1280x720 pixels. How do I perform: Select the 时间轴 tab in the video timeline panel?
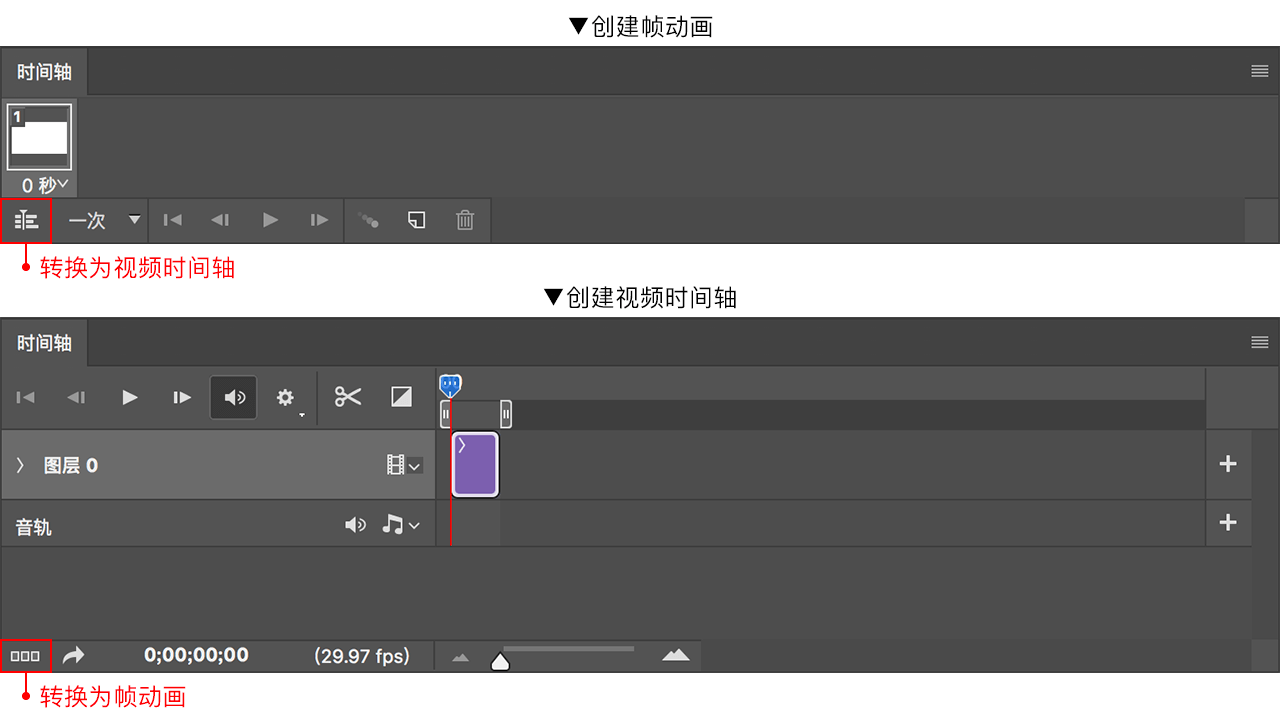point(44,343)
